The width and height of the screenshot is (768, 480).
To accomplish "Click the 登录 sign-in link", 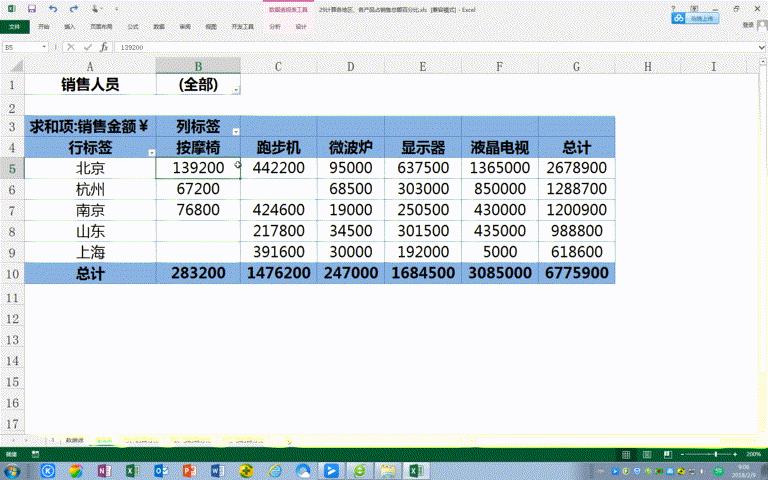I will (747, 24).
